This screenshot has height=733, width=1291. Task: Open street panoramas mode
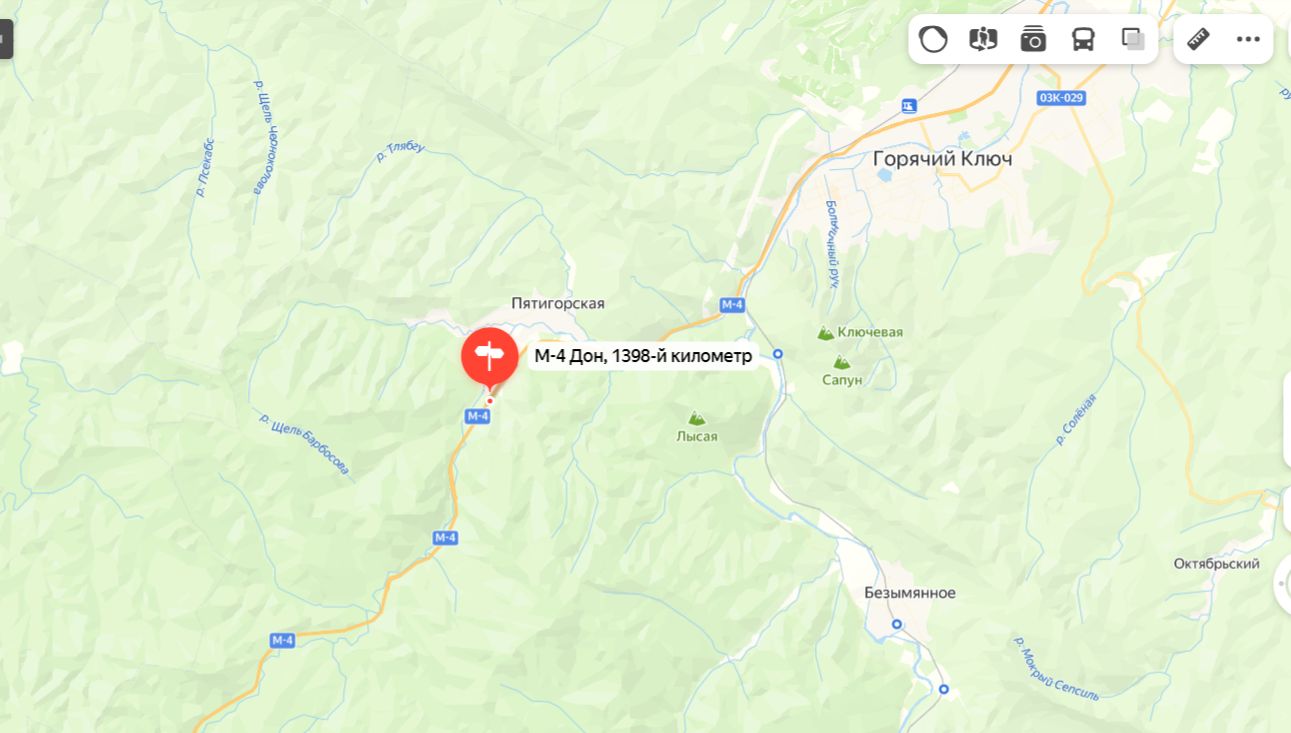point(983,39)
